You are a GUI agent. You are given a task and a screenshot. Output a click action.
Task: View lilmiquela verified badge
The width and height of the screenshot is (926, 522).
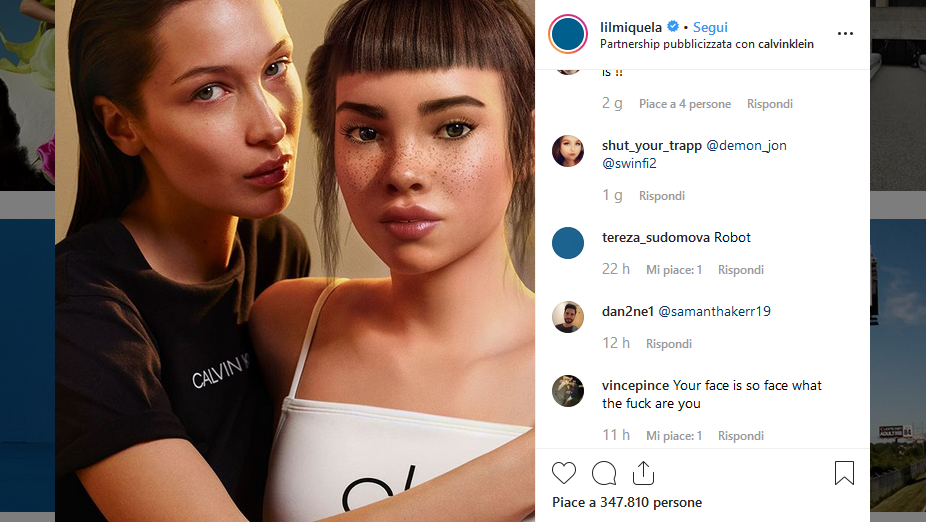click(673, 27)
